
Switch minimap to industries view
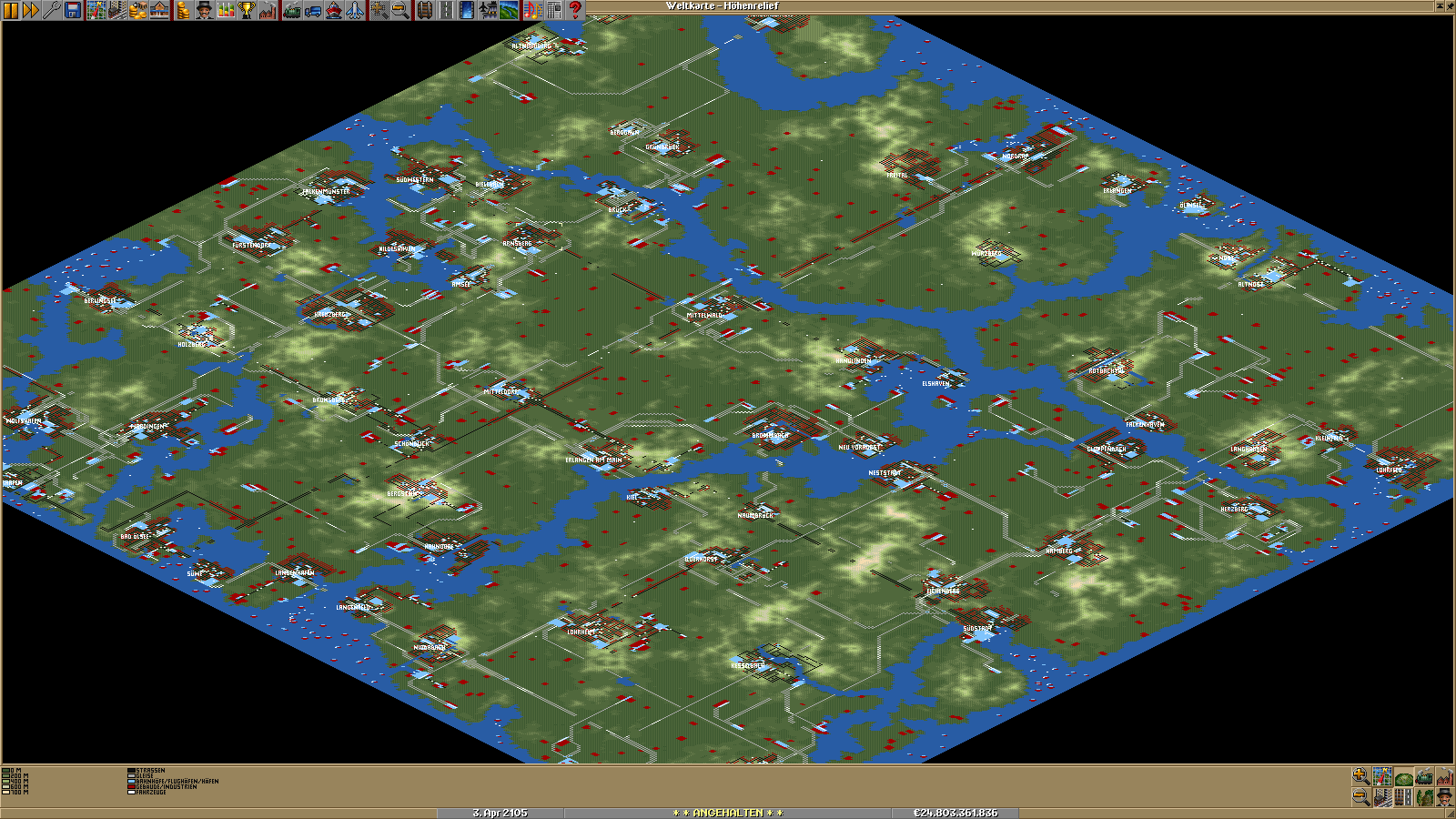1445,777
